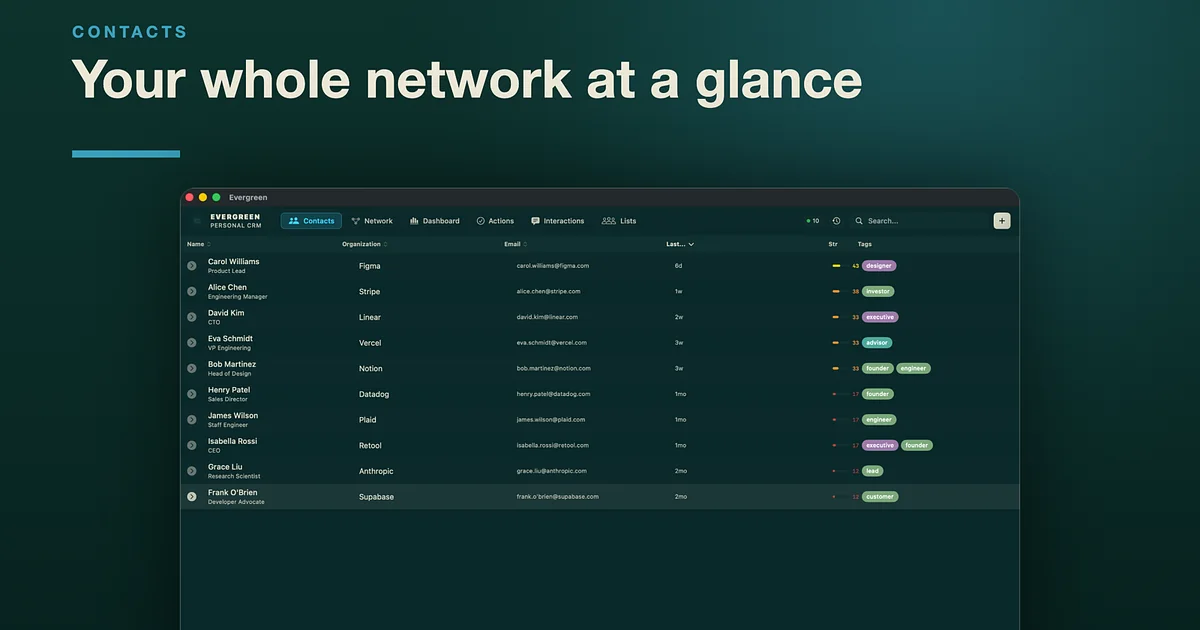Open the history clock icon
This screenshot has width=1200, height=630.
(x=836, y=221)
